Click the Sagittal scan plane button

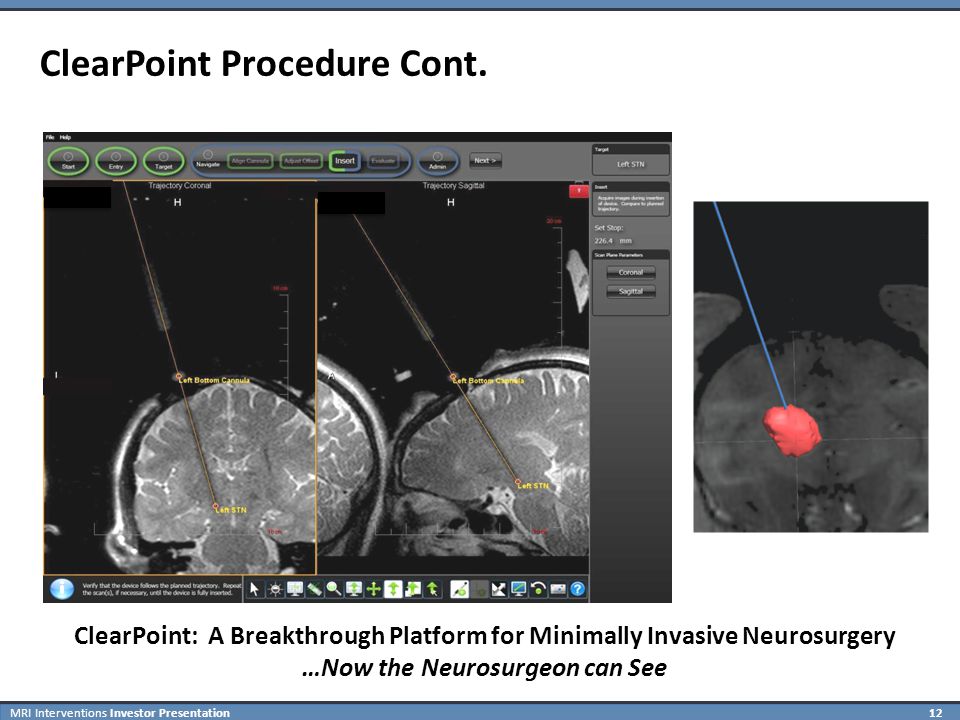pyautogui.click(x=631, y=291)
